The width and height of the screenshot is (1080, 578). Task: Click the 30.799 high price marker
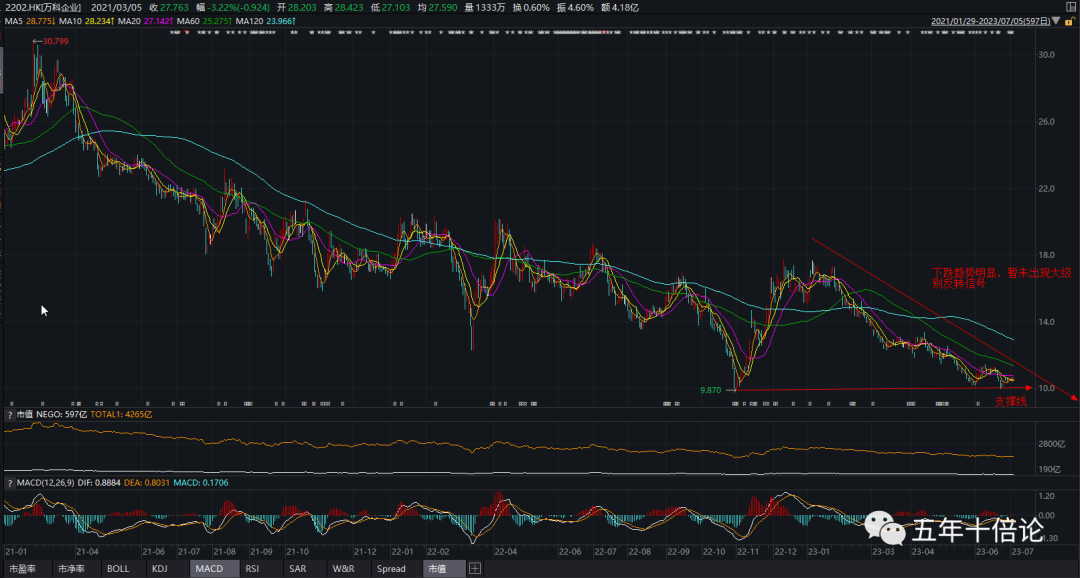tap(55, 41)
